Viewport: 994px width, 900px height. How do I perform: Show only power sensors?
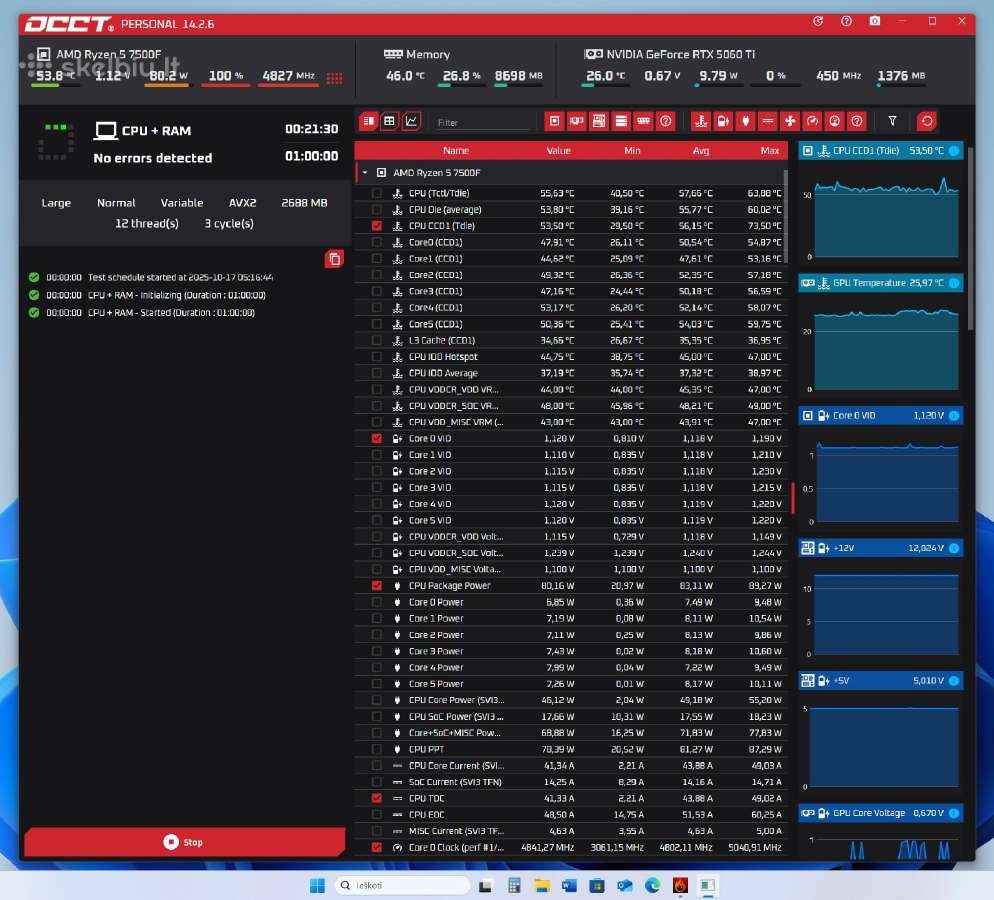(x=746, y=121)
